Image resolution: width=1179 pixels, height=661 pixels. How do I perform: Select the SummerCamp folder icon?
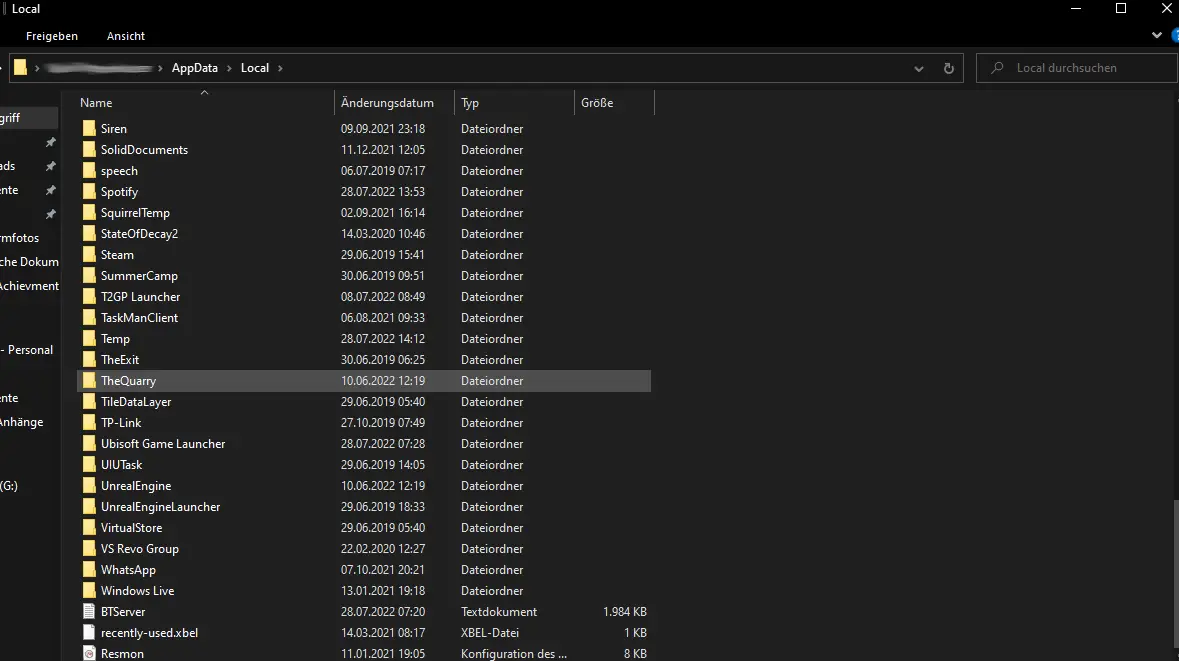[89, 276]
